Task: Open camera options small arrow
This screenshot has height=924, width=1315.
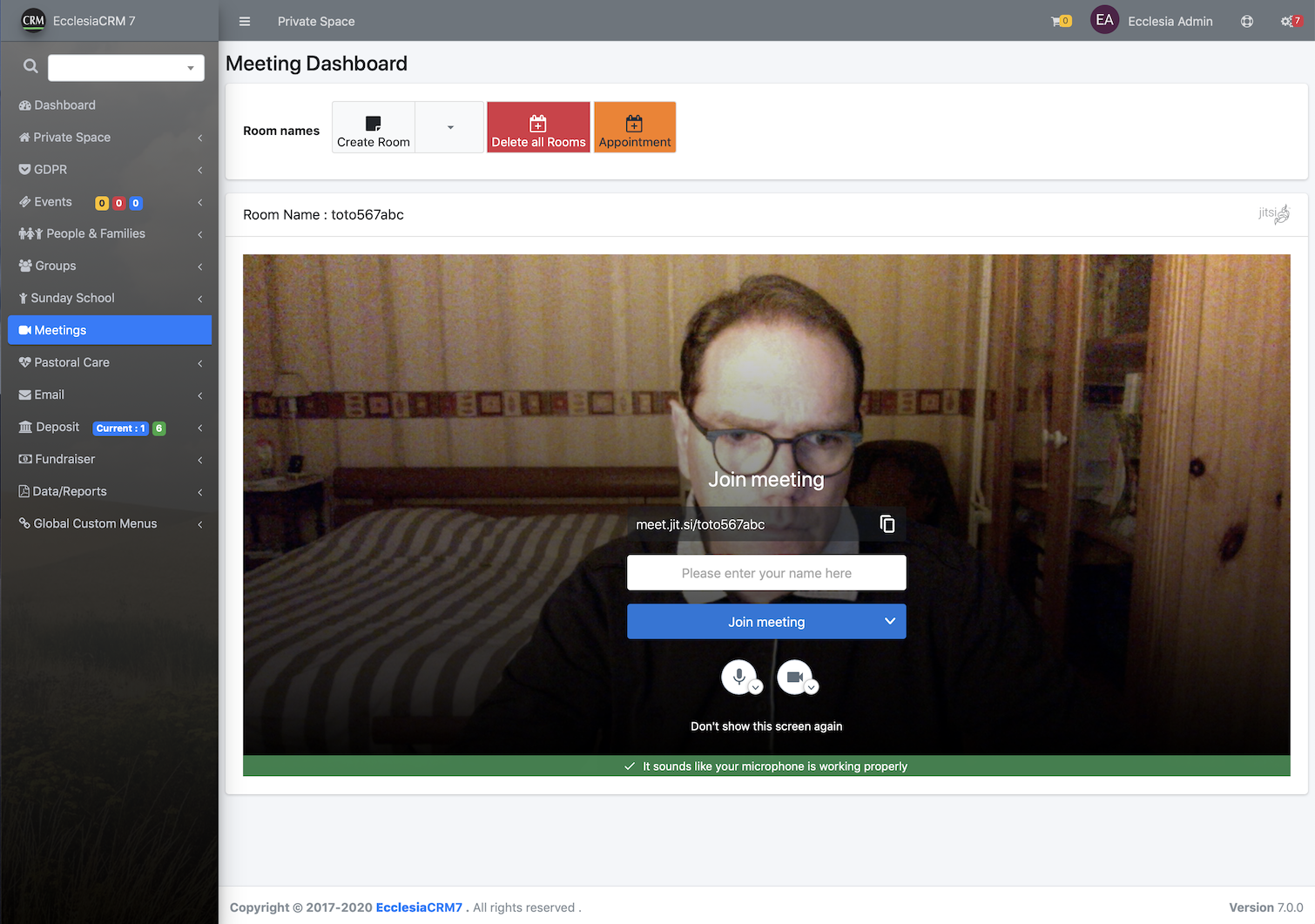Action: pyautogui.click(x=812, y=687)
